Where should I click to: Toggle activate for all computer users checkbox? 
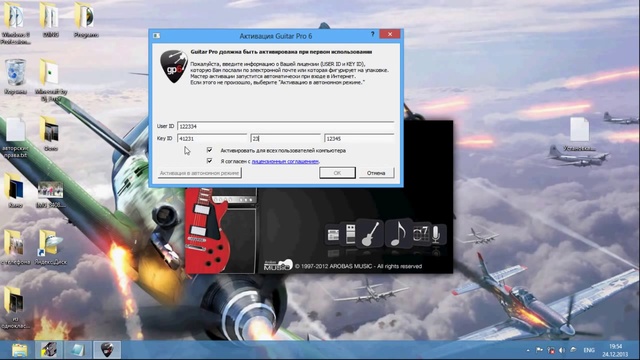click(x=209, y=150)
